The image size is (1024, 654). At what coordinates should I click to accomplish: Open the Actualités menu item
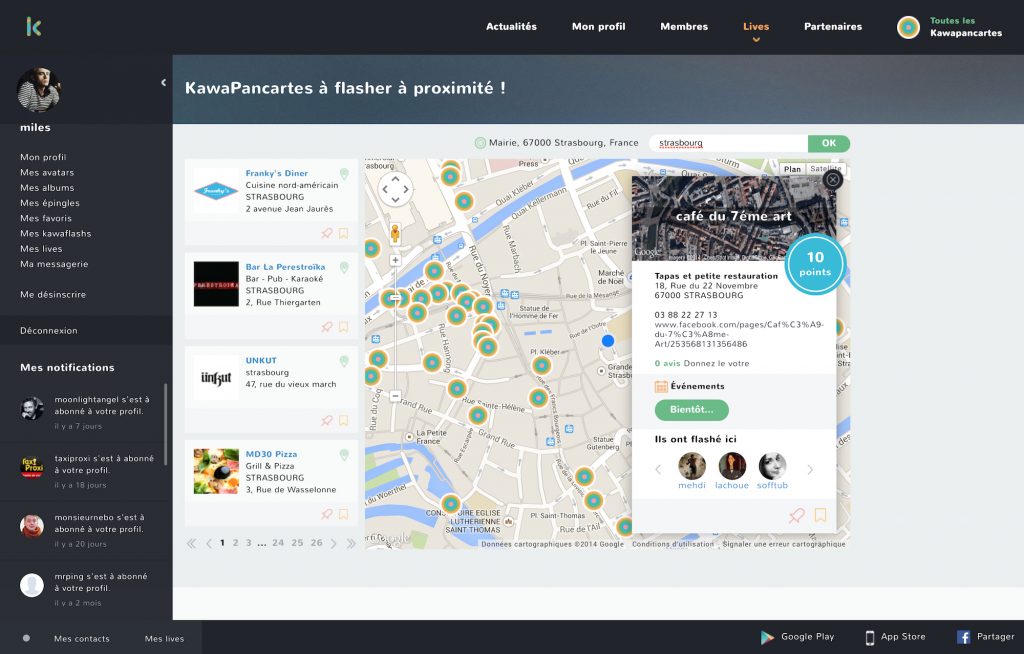[x=511, y=27]
